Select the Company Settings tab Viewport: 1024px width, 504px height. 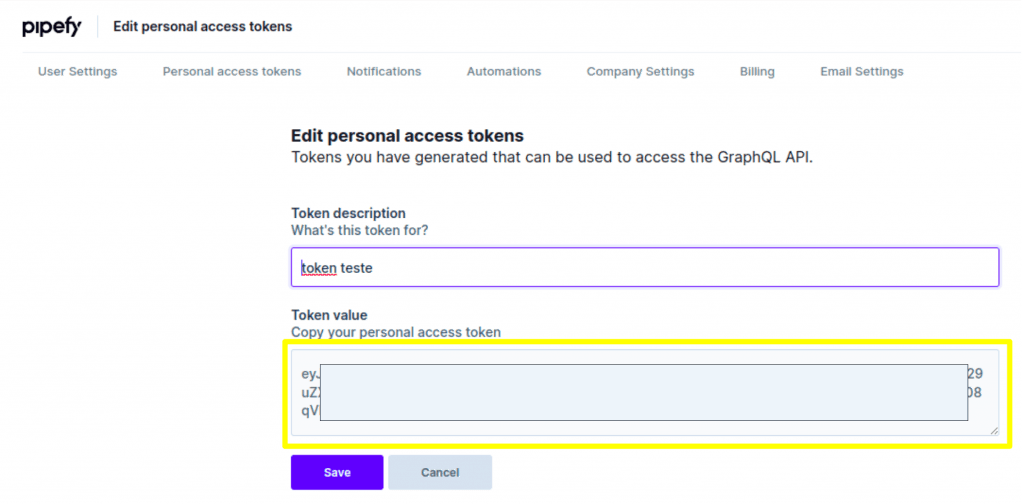[x=640, y=72]
